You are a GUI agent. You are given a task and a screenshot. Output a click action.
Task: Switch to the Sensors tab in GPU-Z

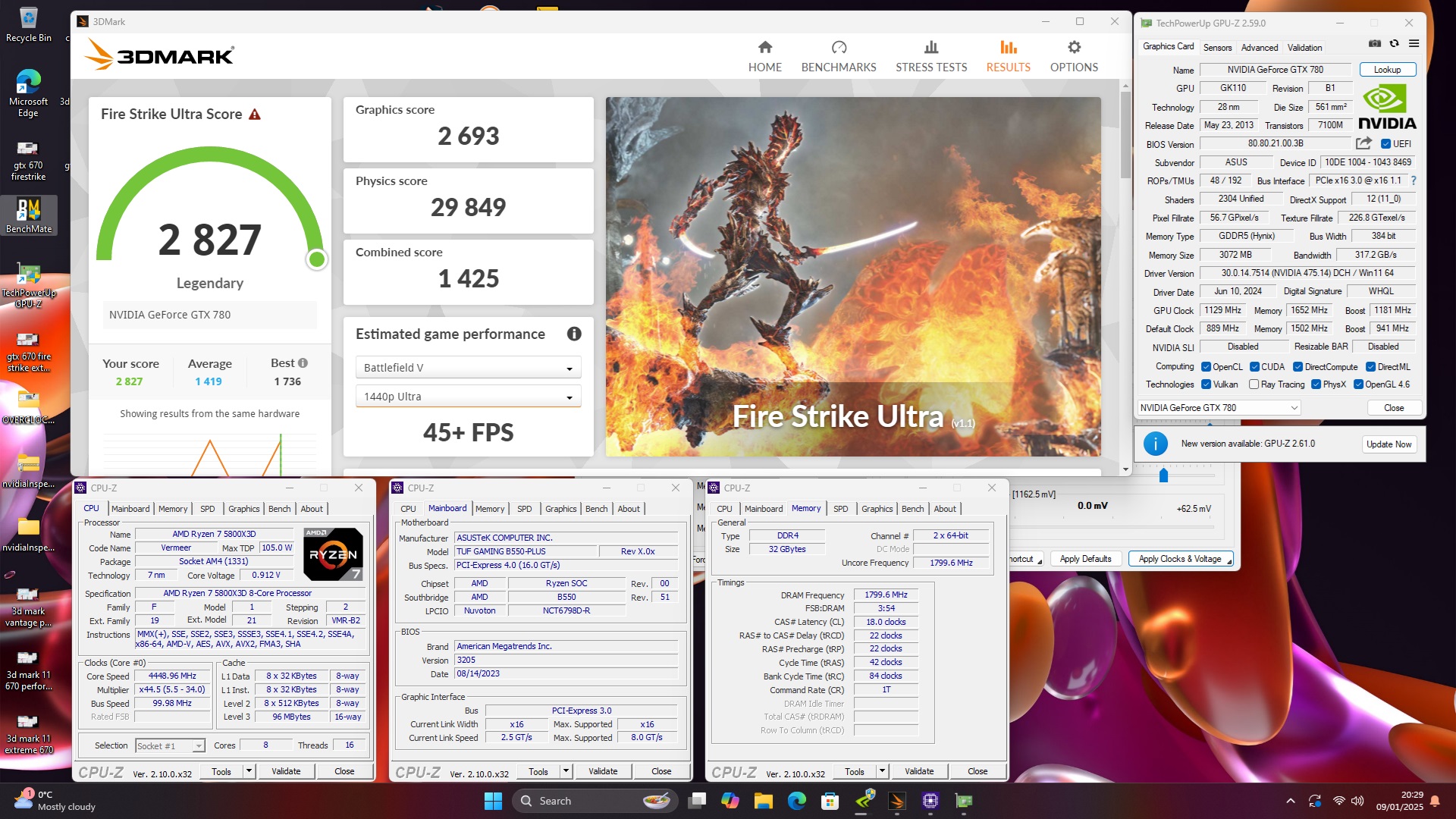point(1217,47)
